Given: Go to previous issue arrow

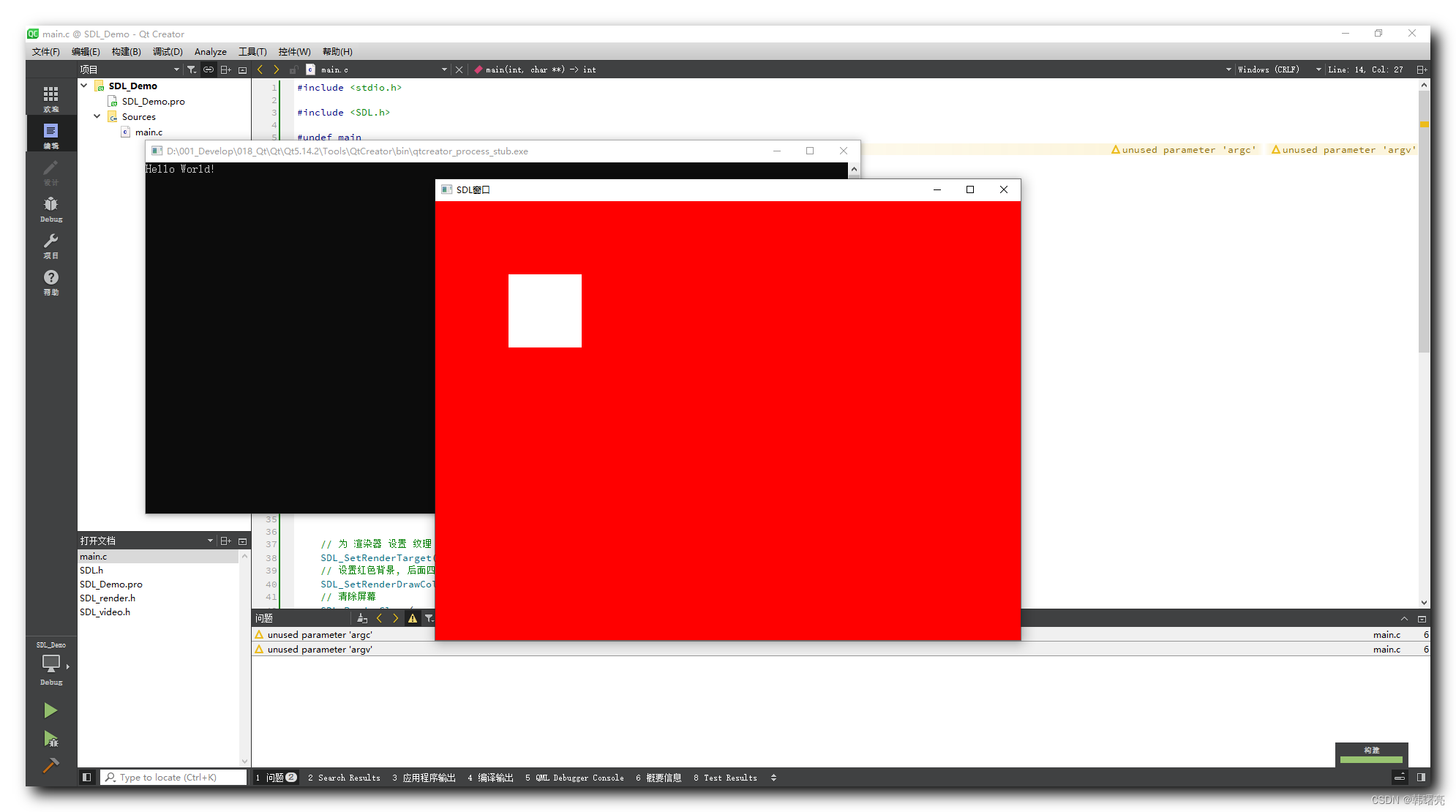Looking at the screenshot, I should [379, 618].
